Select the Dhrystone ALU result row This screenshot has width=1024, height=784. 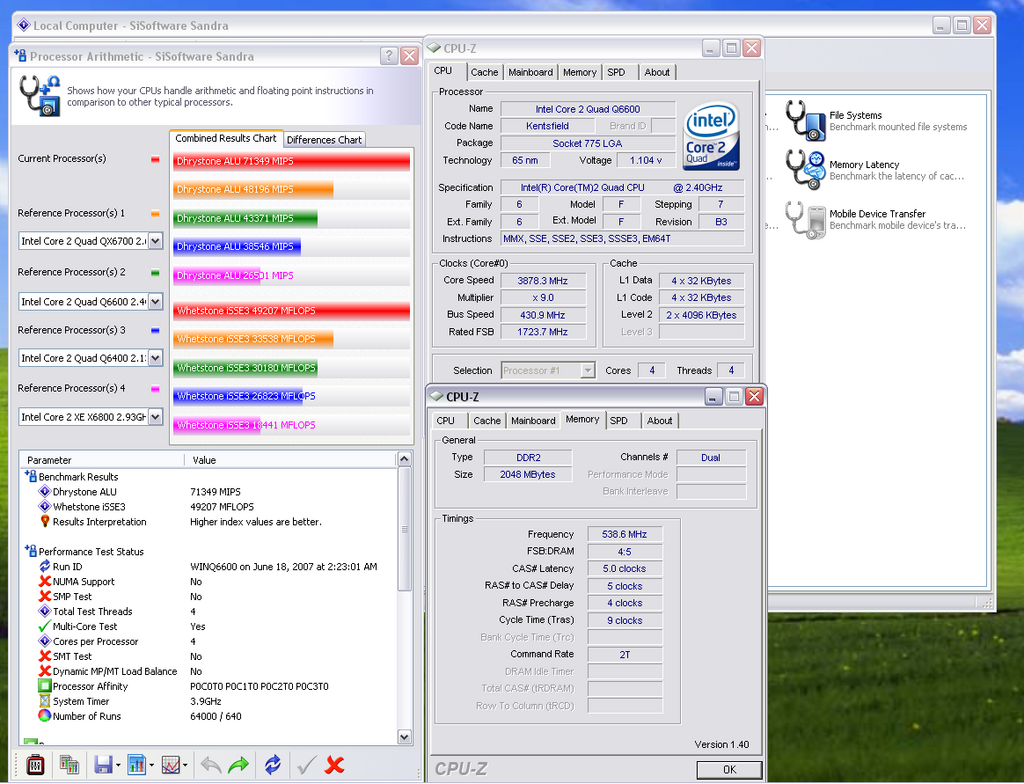click(85, 492)
